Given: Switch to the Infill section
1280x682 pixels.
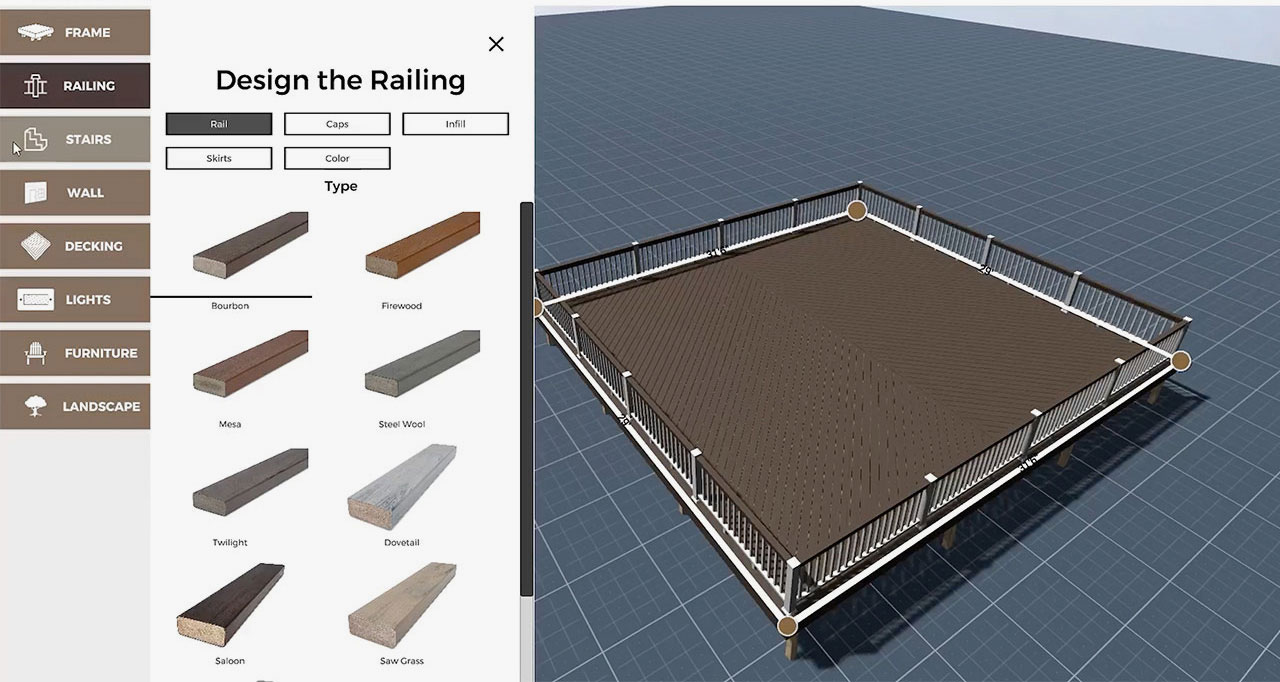Looking at the screenshot, I should point(455,123).
